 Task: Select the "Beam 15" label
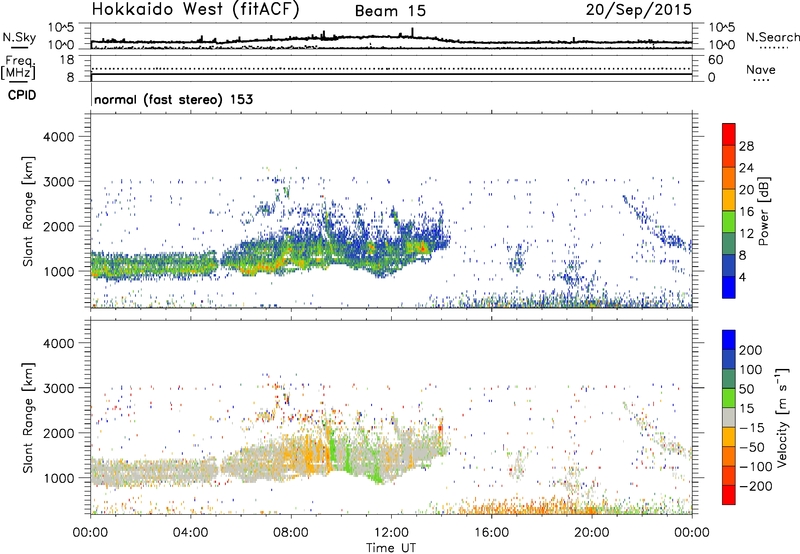tap(390, 11)
